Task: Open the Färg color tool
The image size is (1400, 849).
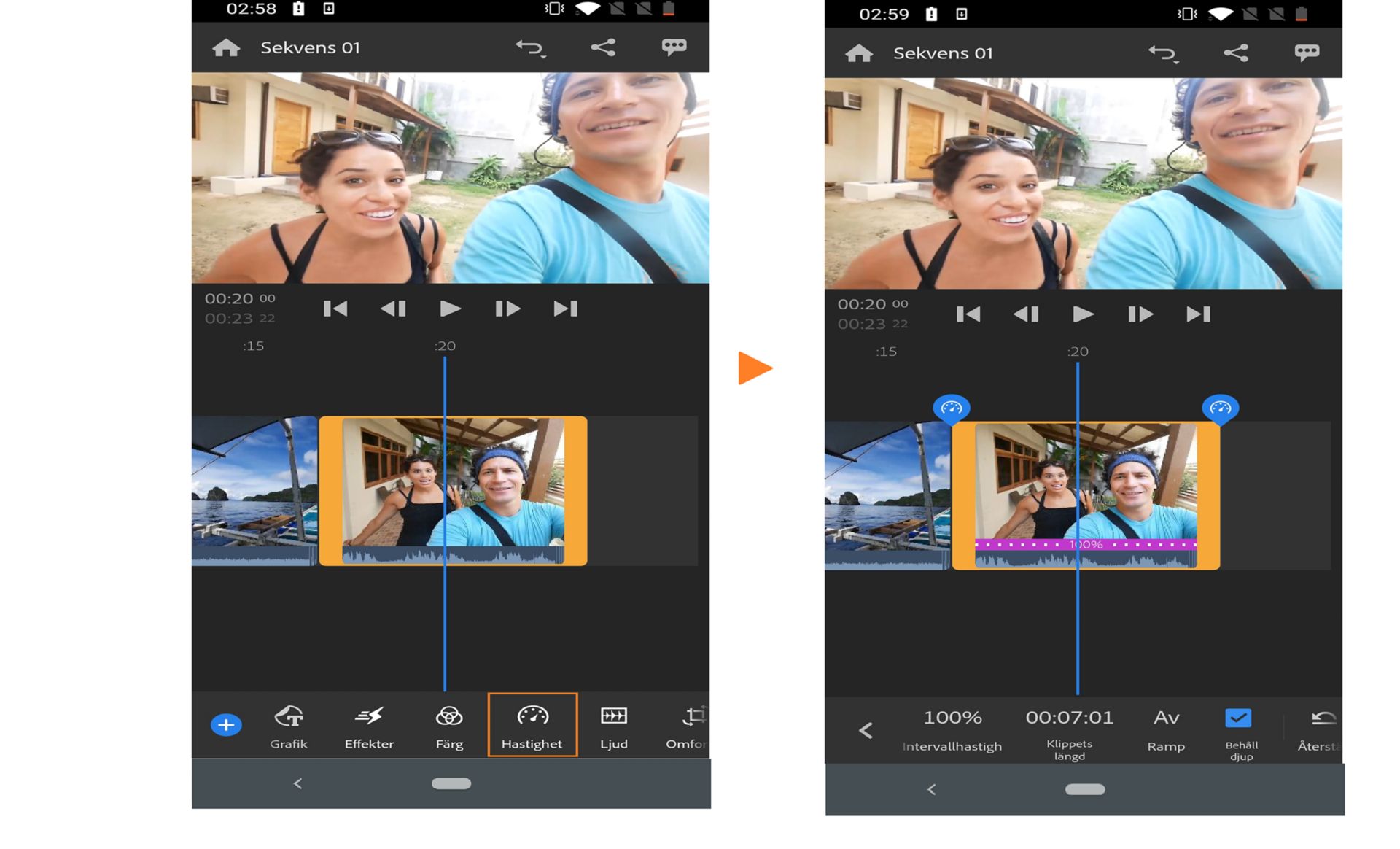Action: coord(449,726)
